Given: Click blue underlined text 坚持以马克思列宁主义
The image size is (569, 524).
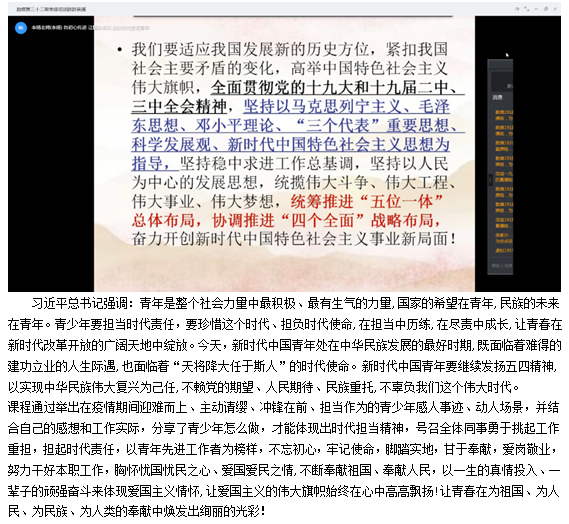Looking at the screenshot, I should [323, 107].
